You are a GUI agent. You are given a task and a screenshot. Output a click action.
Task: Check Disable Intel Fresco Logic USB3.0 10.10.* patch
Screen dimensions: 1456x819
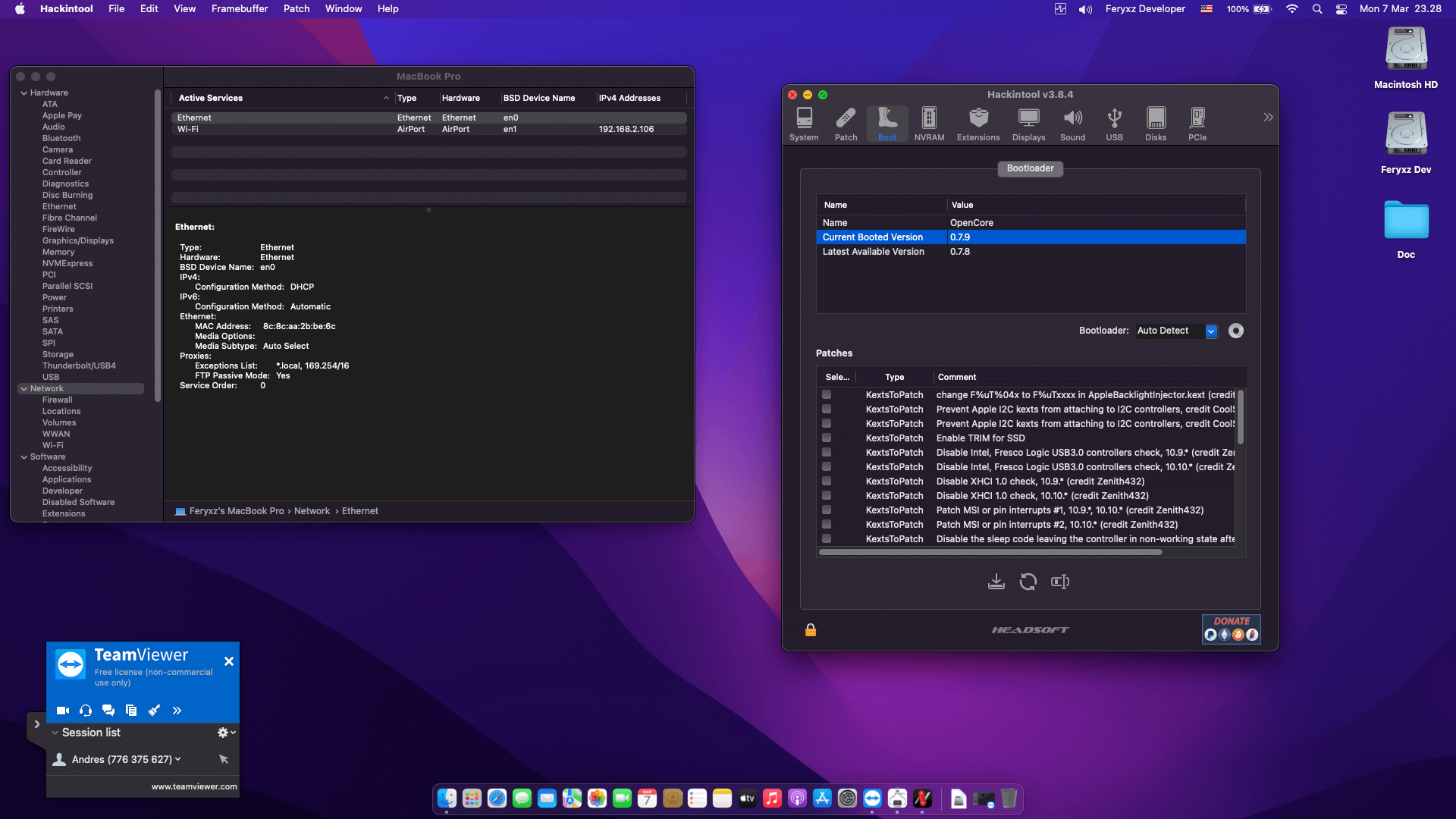(x=827, y=466)
